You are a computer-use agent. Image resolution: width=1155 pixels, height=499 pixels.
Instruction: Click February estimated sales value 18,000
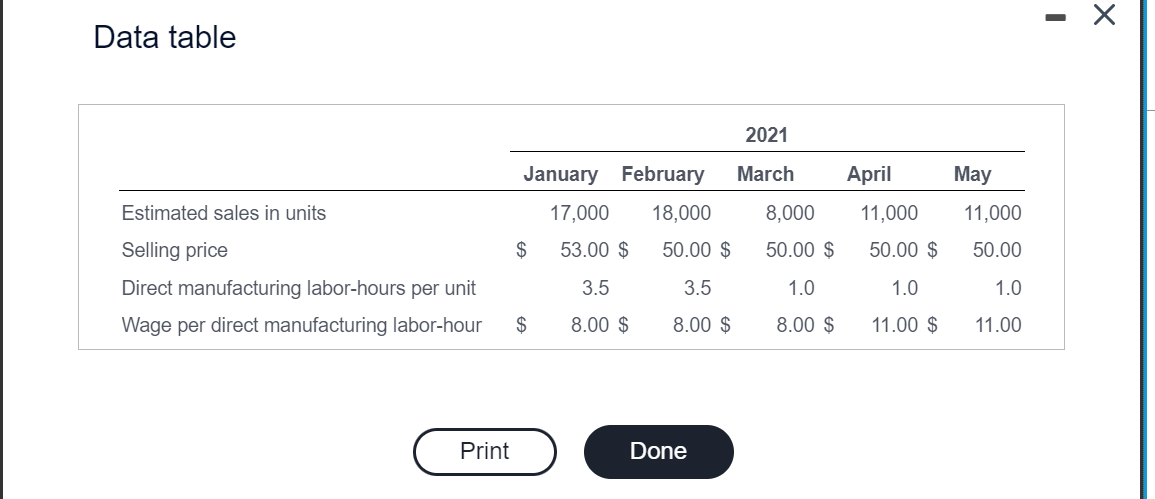(x=682, y=213)
